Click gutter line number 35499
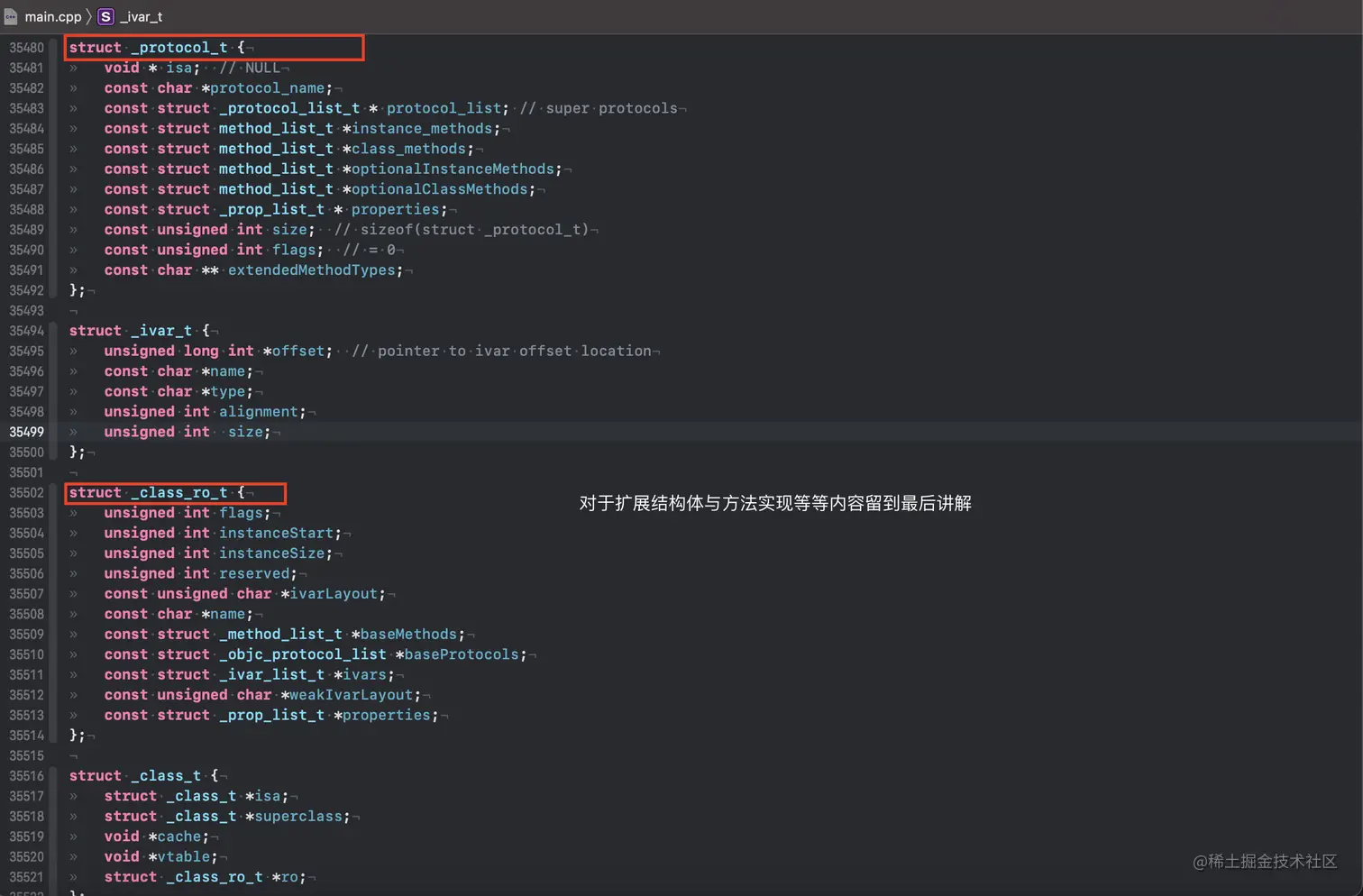1363x896 pixels. pos(26,432)
